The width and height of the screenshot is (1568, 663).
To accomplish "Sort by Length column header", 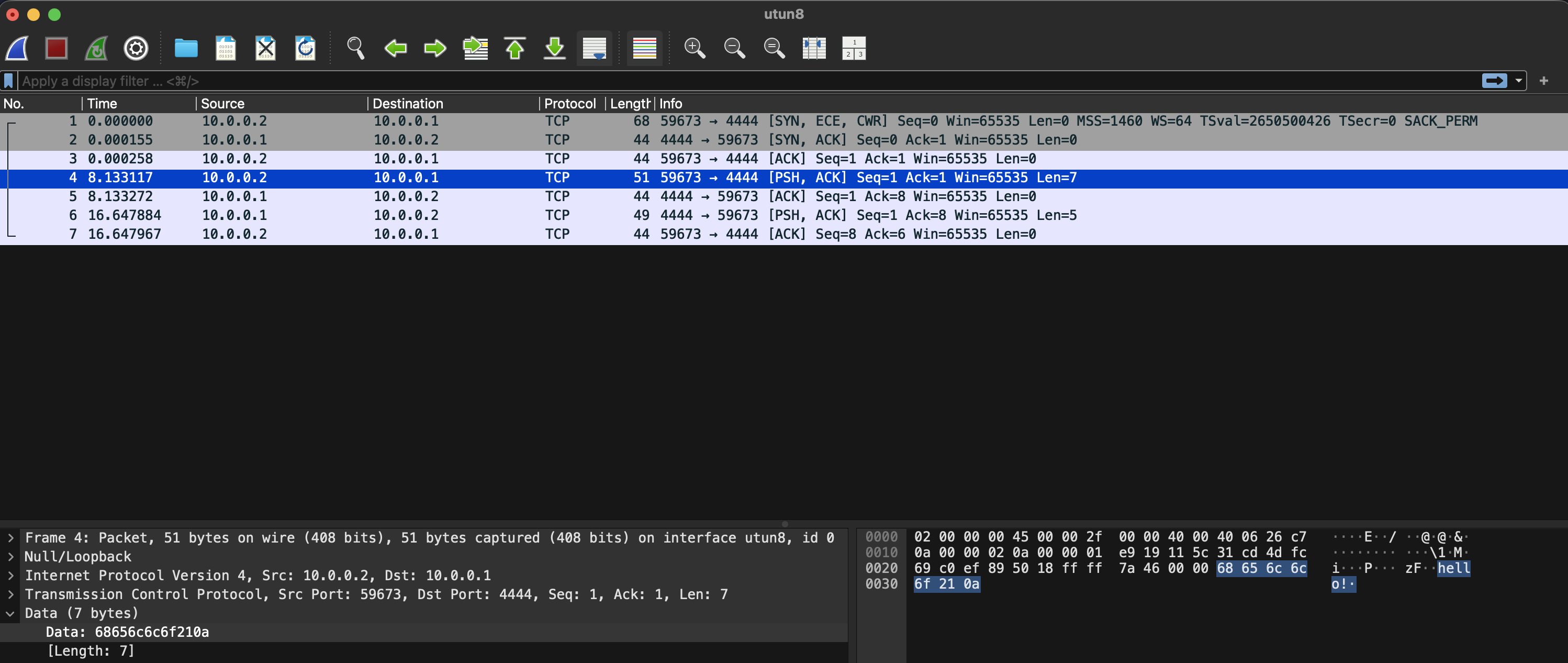I will [630, 104].
